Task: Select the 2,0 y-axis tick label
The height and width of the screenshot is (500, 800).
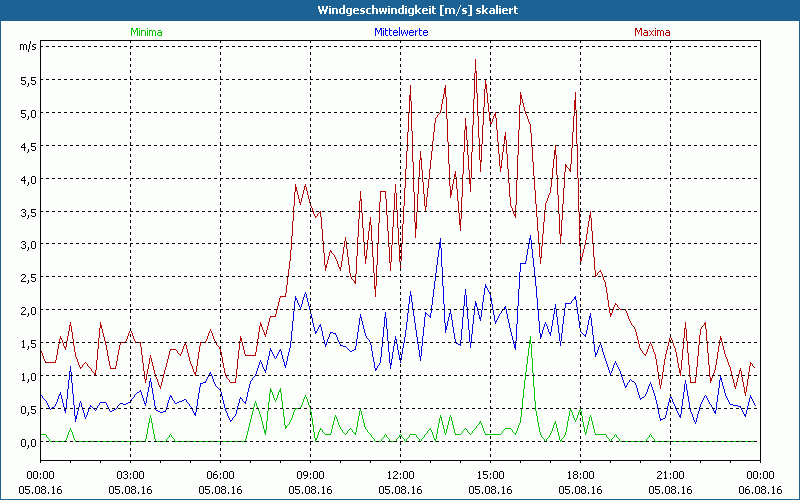Action: [27, 310]
